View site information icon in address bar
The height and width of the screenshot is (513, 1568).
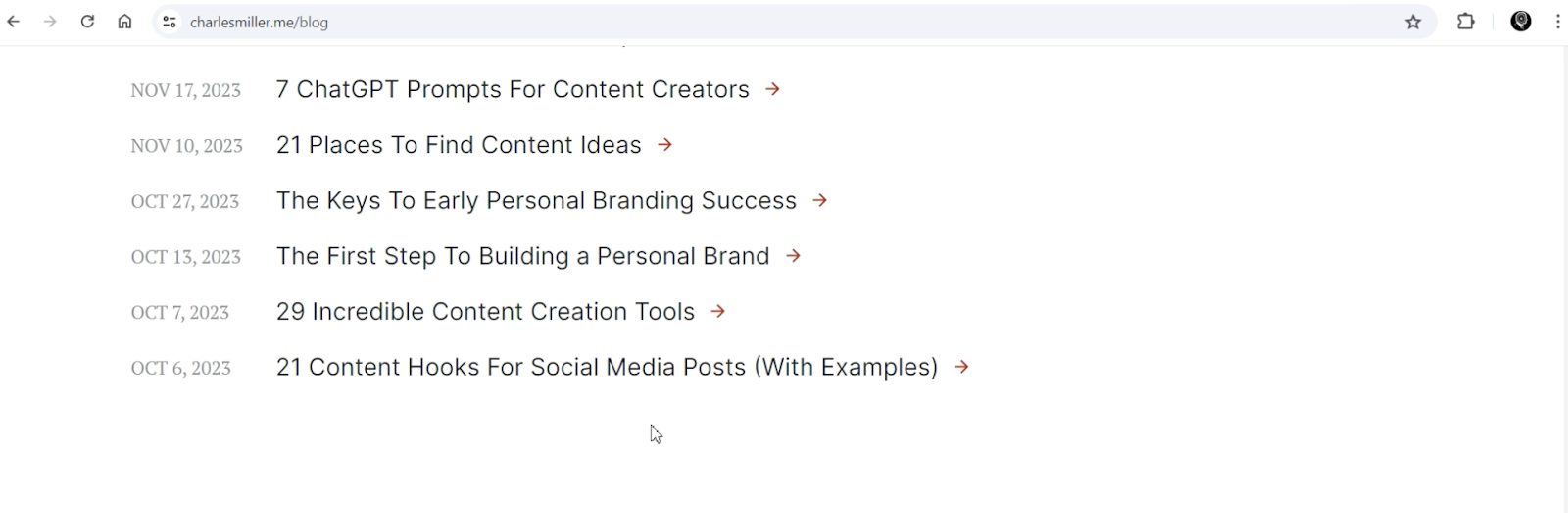[x=170, y=22]
